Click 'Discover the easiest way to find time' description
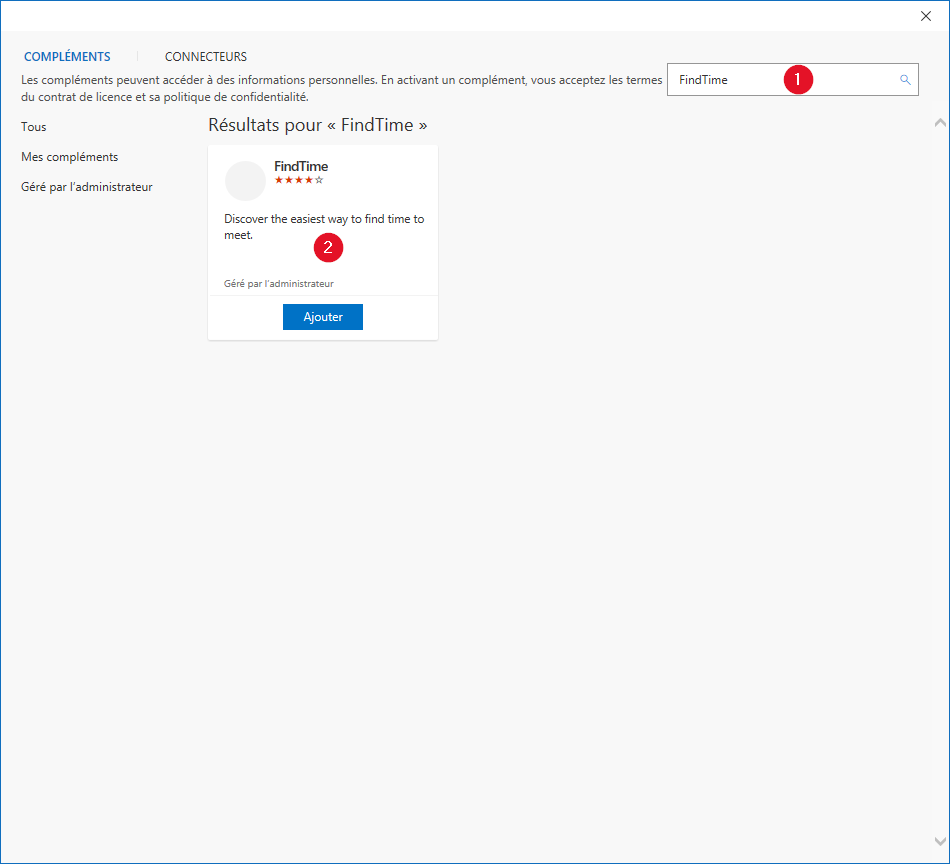Screen dimensions: 950x864 [x=324, y=227]
